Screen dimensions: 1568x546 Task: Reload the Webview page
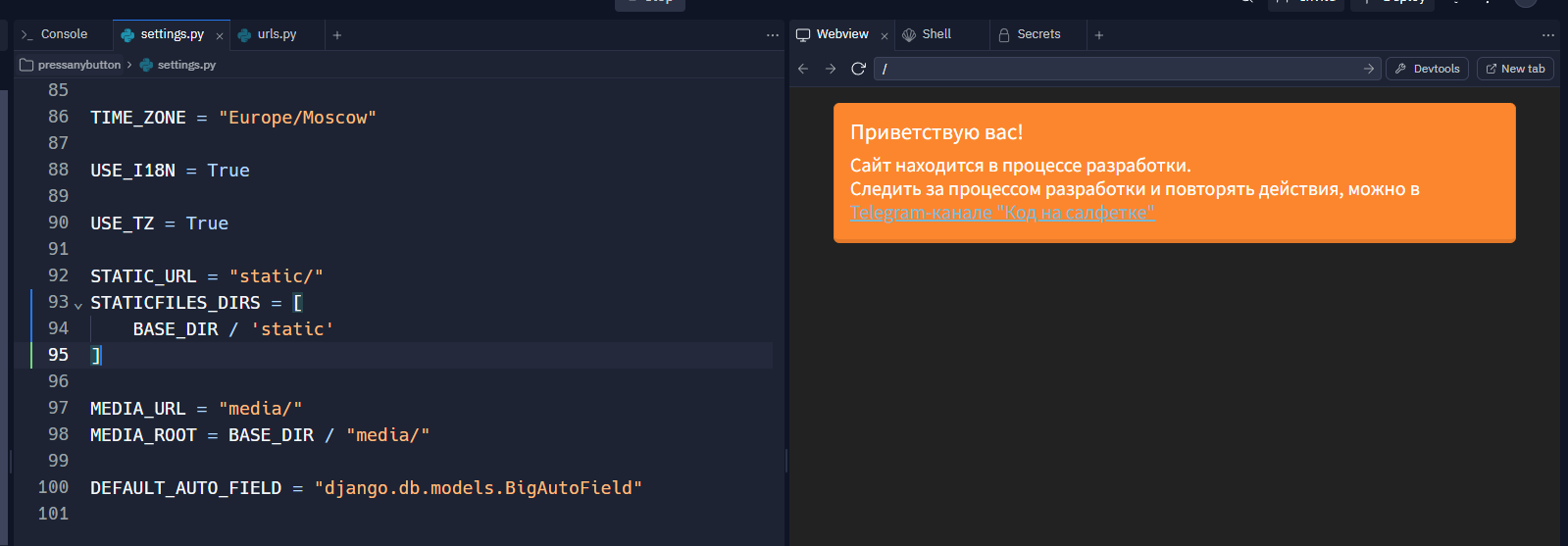(x=858, y=69)
